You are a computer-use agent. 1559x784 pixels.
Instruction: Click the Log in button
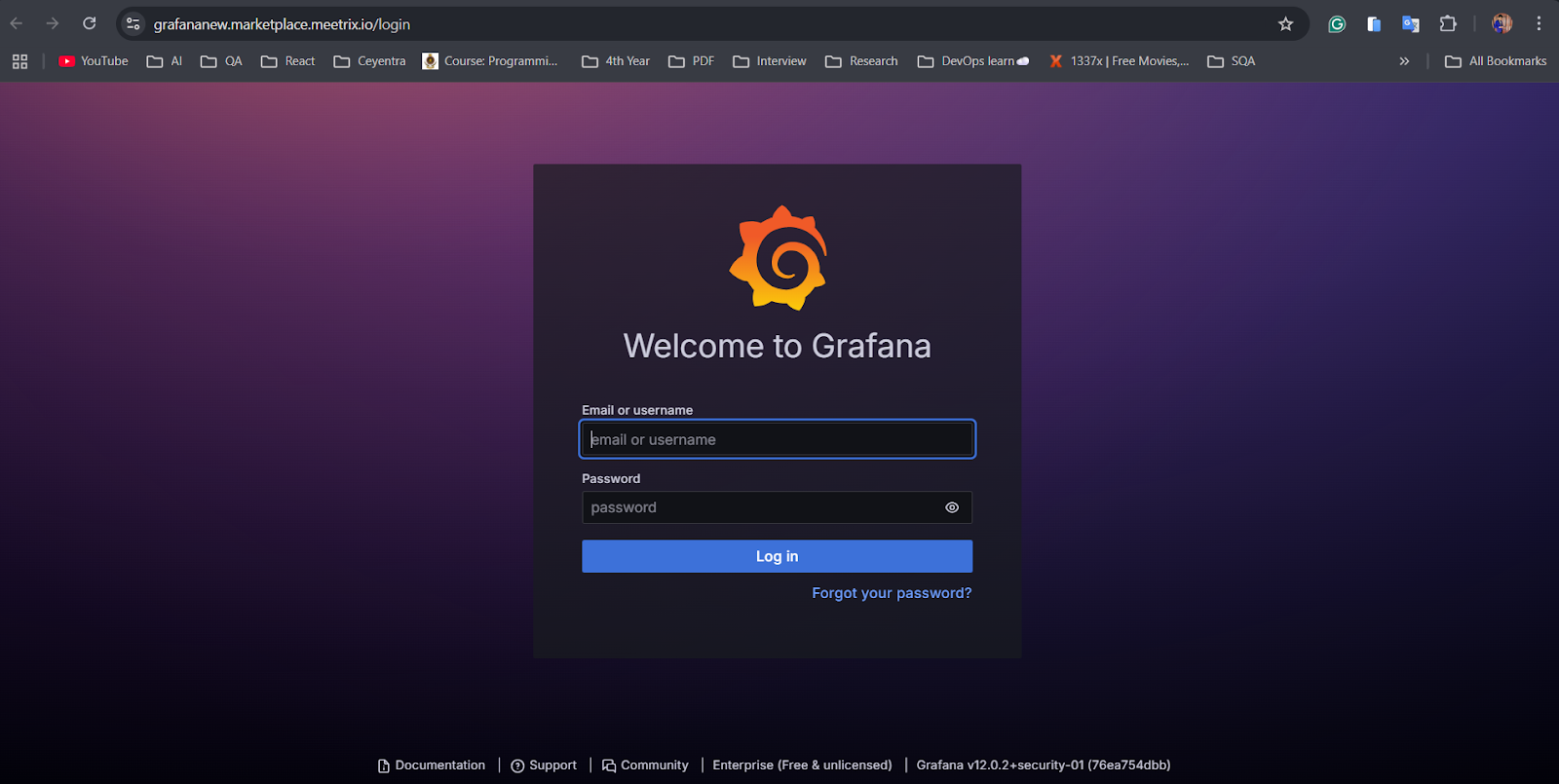(x=778, y=556)
